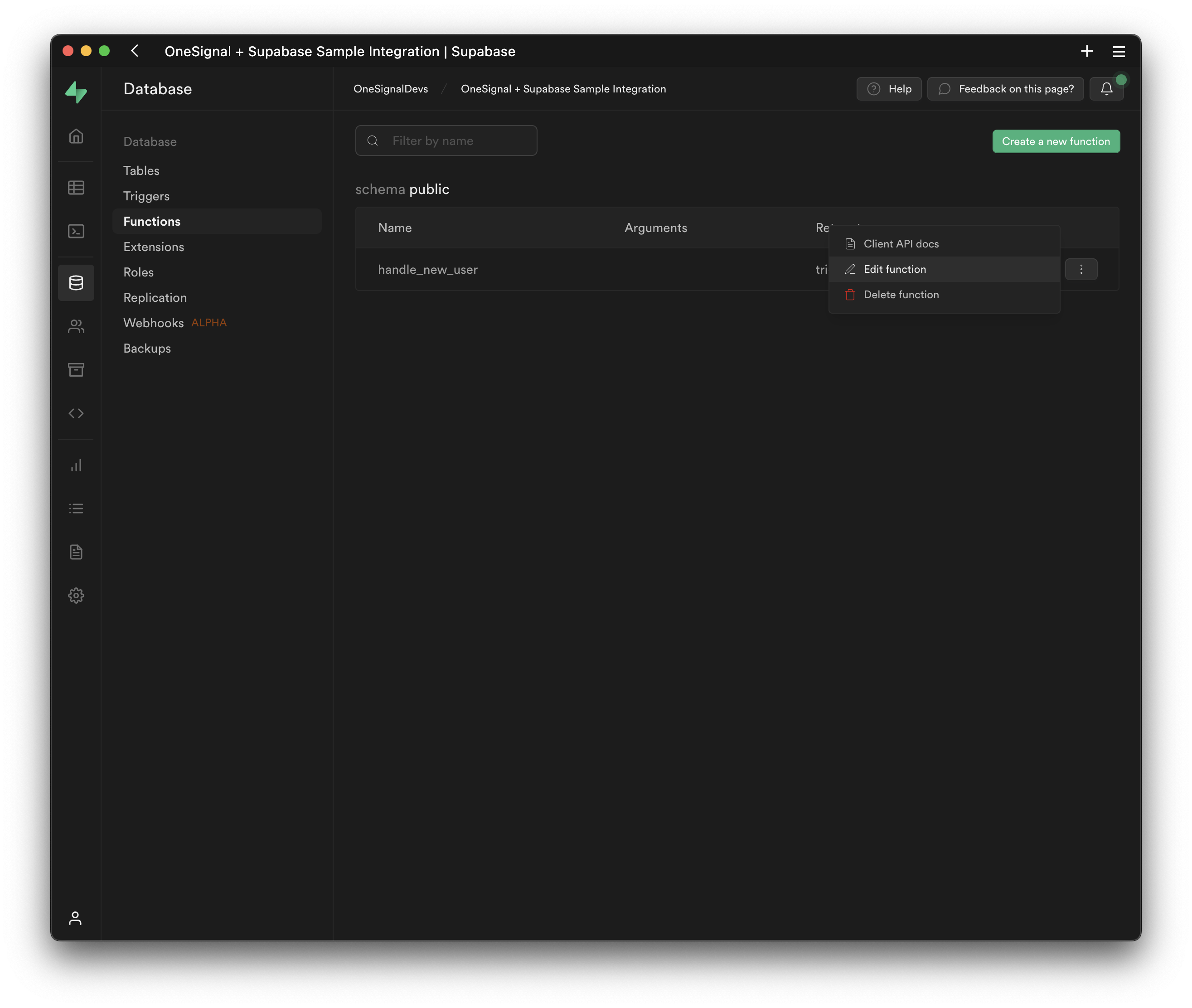This screenshot has height=1008, width=1192.
Task: Click the Help button
Action: [x=889, y=88]
